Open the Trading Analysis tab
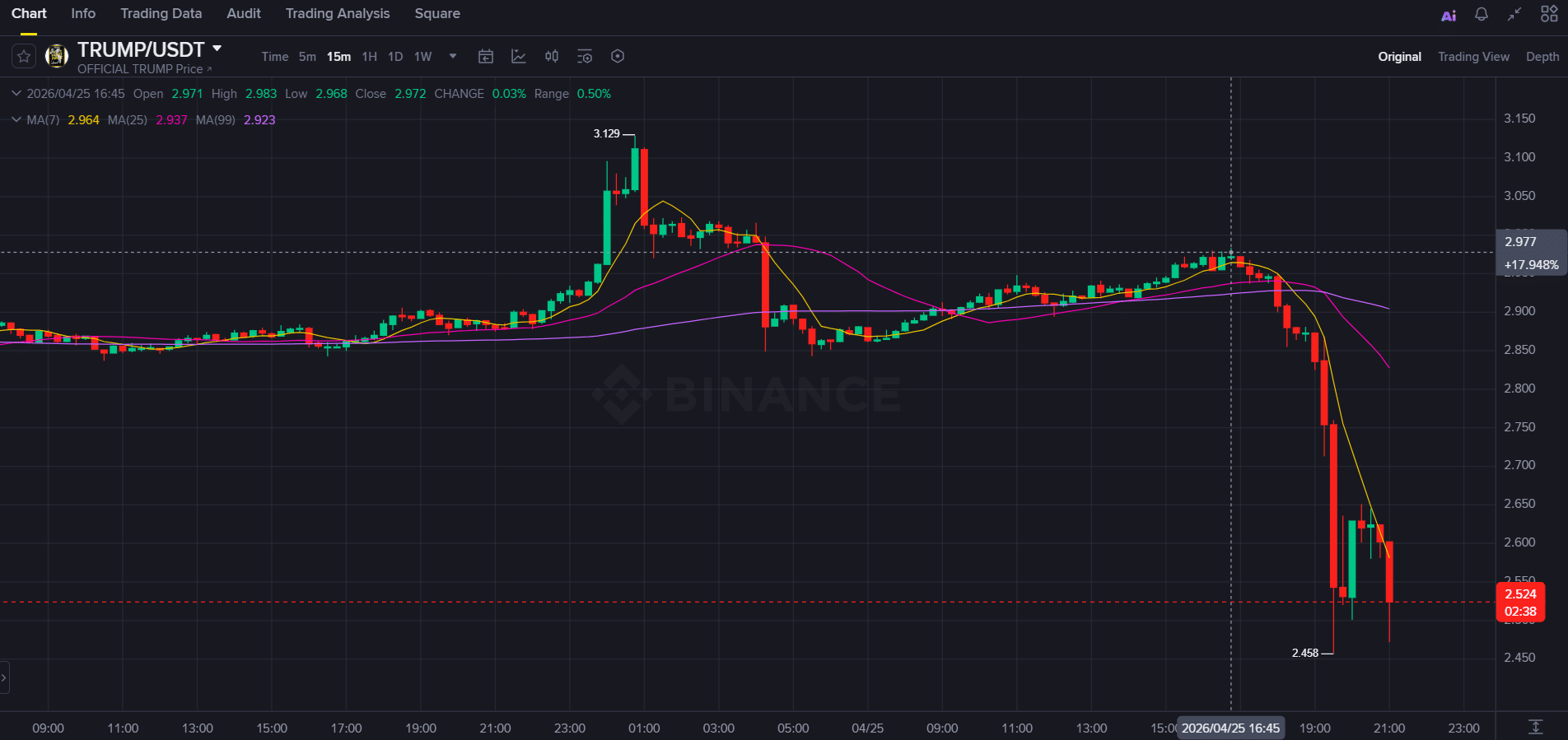Screen dimensions: 1568x740 click(x=338, y=14)
